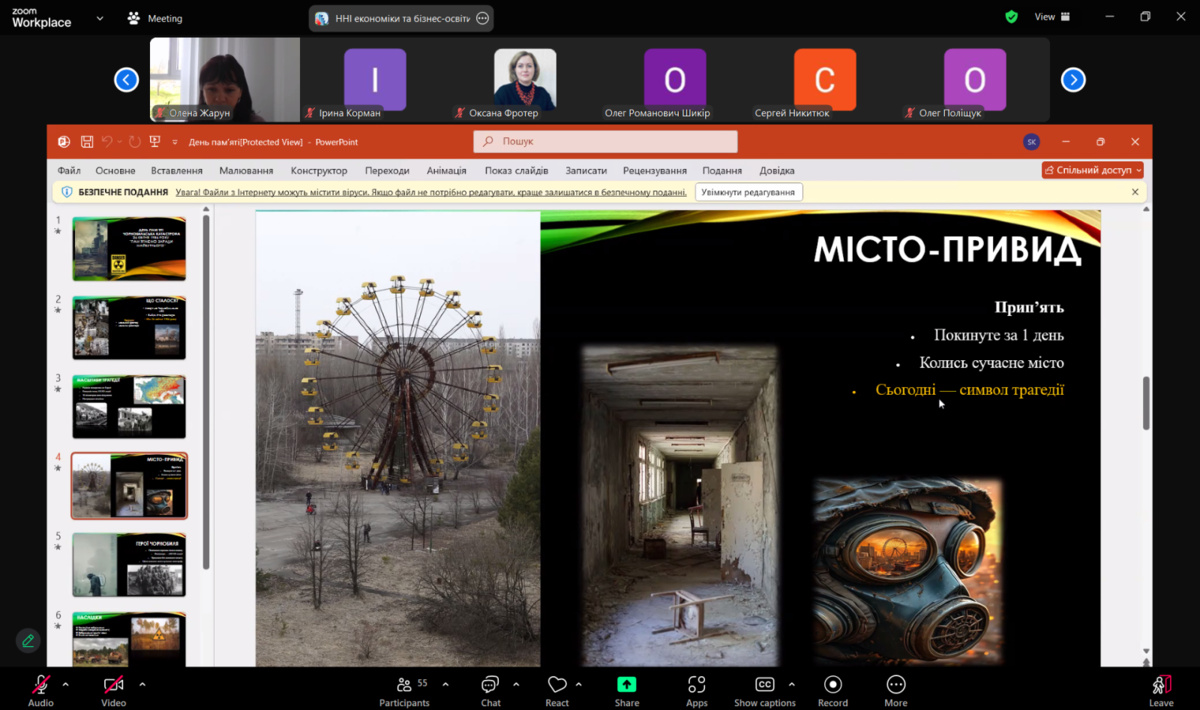
Task: Open the Конструктор ribbon tab
Action: click(x=319, y=171)
